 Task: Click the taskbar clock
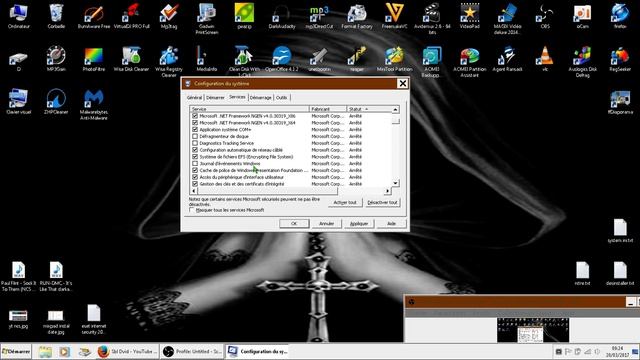[617, 351]
